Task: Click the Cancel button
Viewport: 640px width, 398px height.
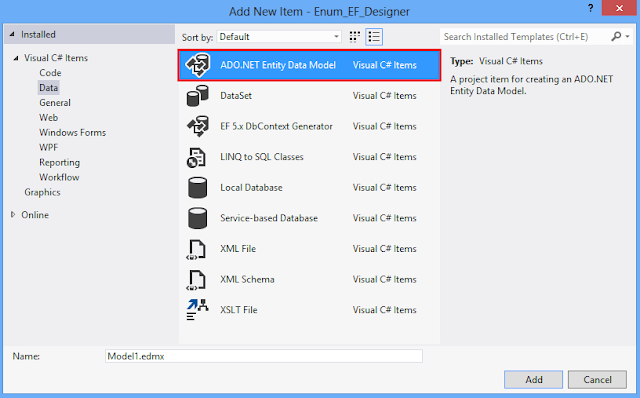Action: point(597,380)
